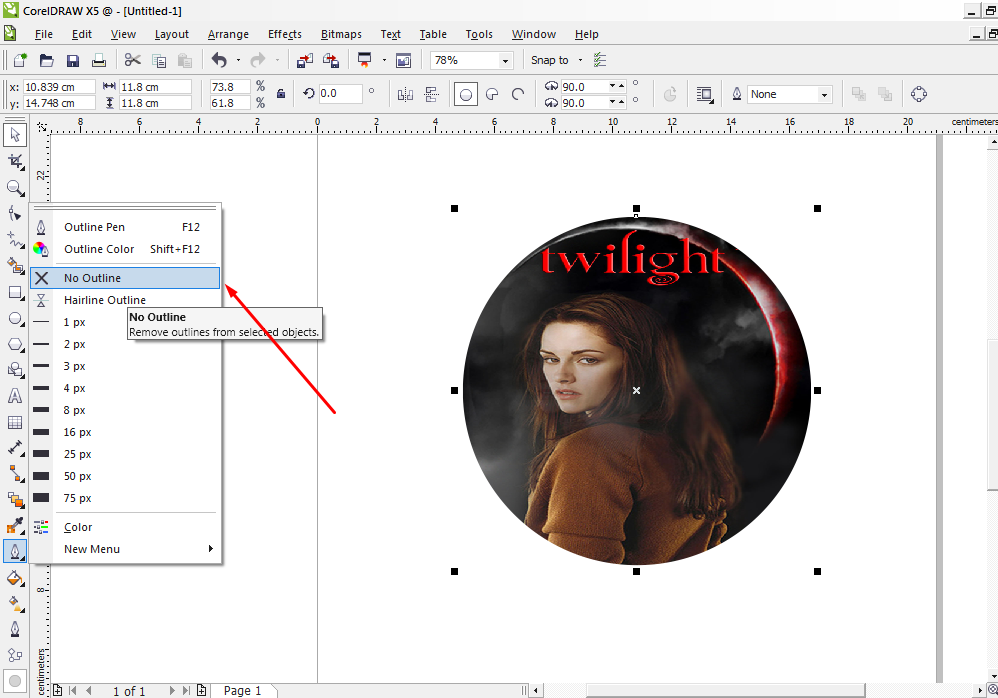Image resolution: width=998 pixels, height=698 pixels.
Task: Choose No Outline from flyout
Action: pos(125,278)
